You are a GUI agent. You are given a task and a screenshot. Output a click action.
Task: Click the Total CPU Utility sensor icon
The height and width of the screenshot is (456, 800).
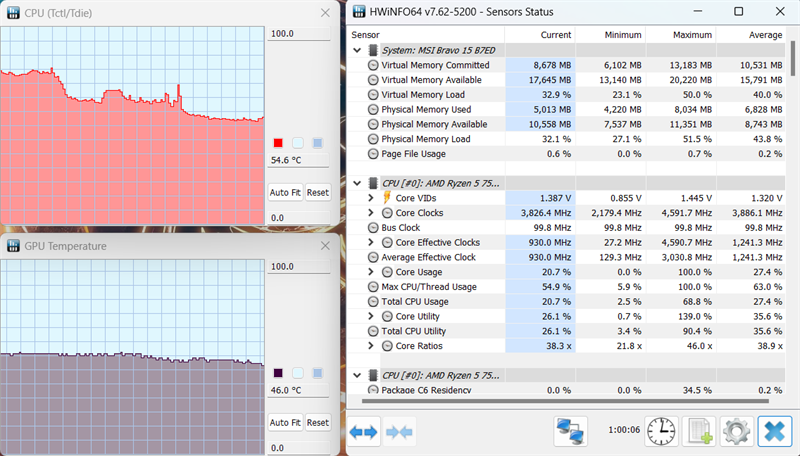pos(373,331)
